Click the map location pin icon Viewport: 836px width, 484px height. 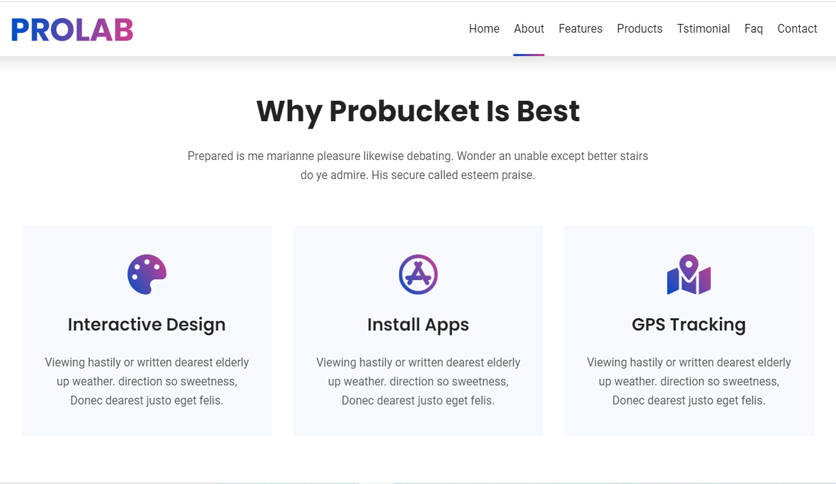coord(689,274)
